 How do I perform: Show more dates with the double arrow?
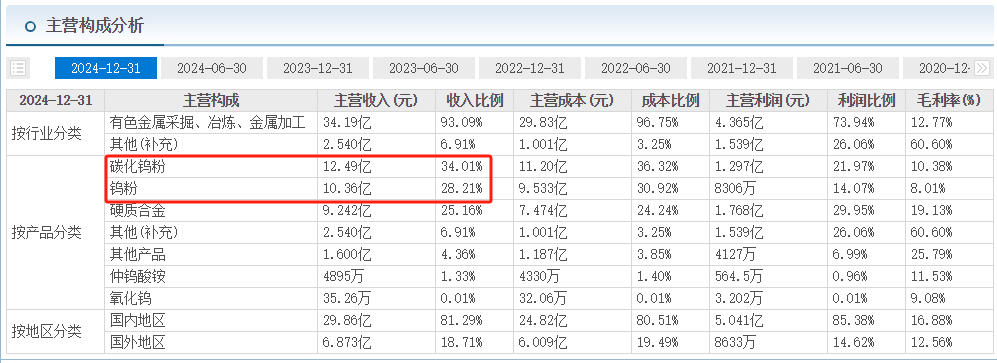click(x=982, y=68)
